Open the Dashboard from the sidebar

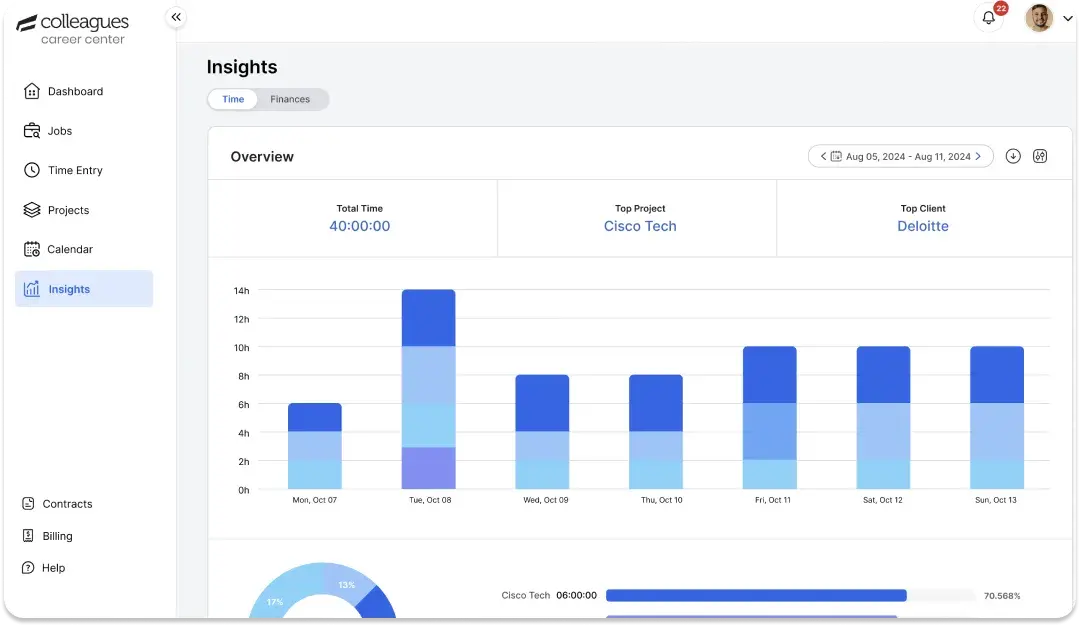pyautogui.click(x=75, y=91)
